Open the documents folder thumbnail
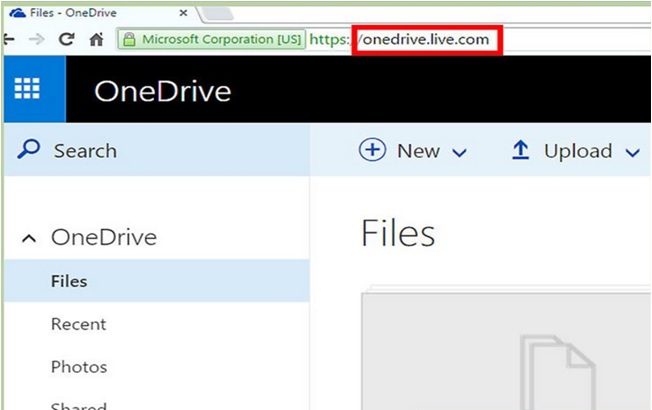652x410 pixels. pos(506,349)
